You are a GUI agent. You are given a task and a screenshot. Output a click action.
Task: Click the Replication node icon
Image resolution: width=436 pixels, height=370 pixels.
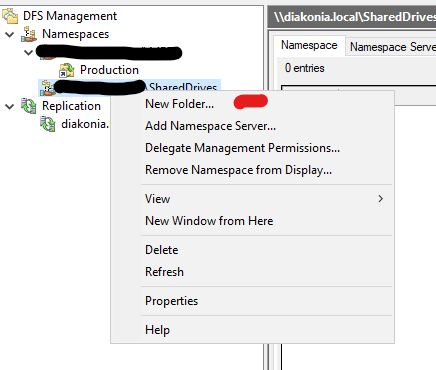pos(29,106)
